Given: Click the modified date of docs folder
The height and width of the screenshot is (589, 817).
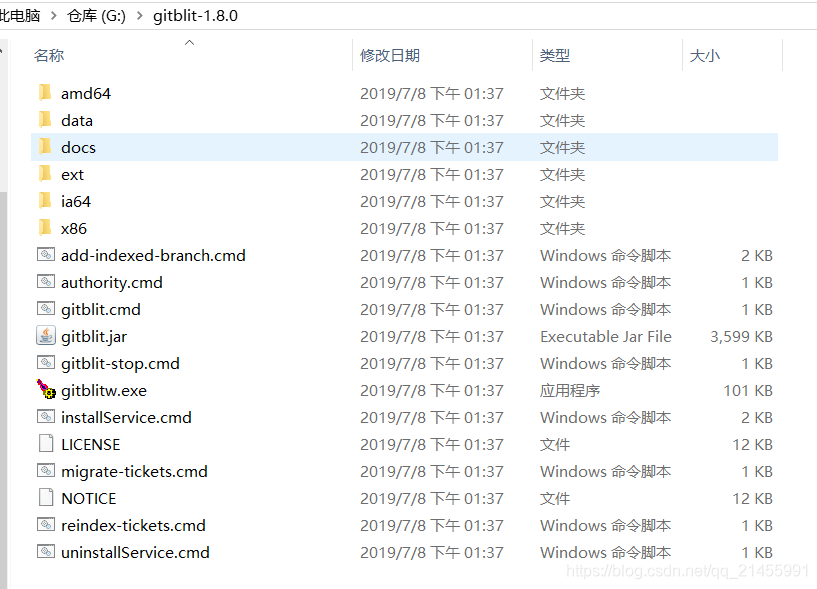Looking at the screenshot, I should [x=432, y=148].
